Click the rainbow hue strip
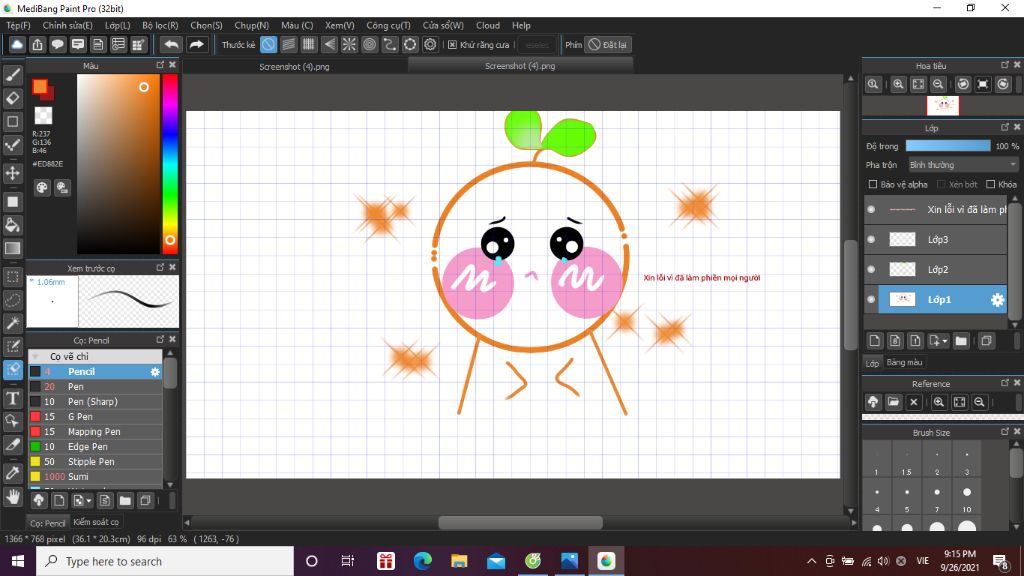Viewport: 1024px width, 576px height. coord(170,163)
